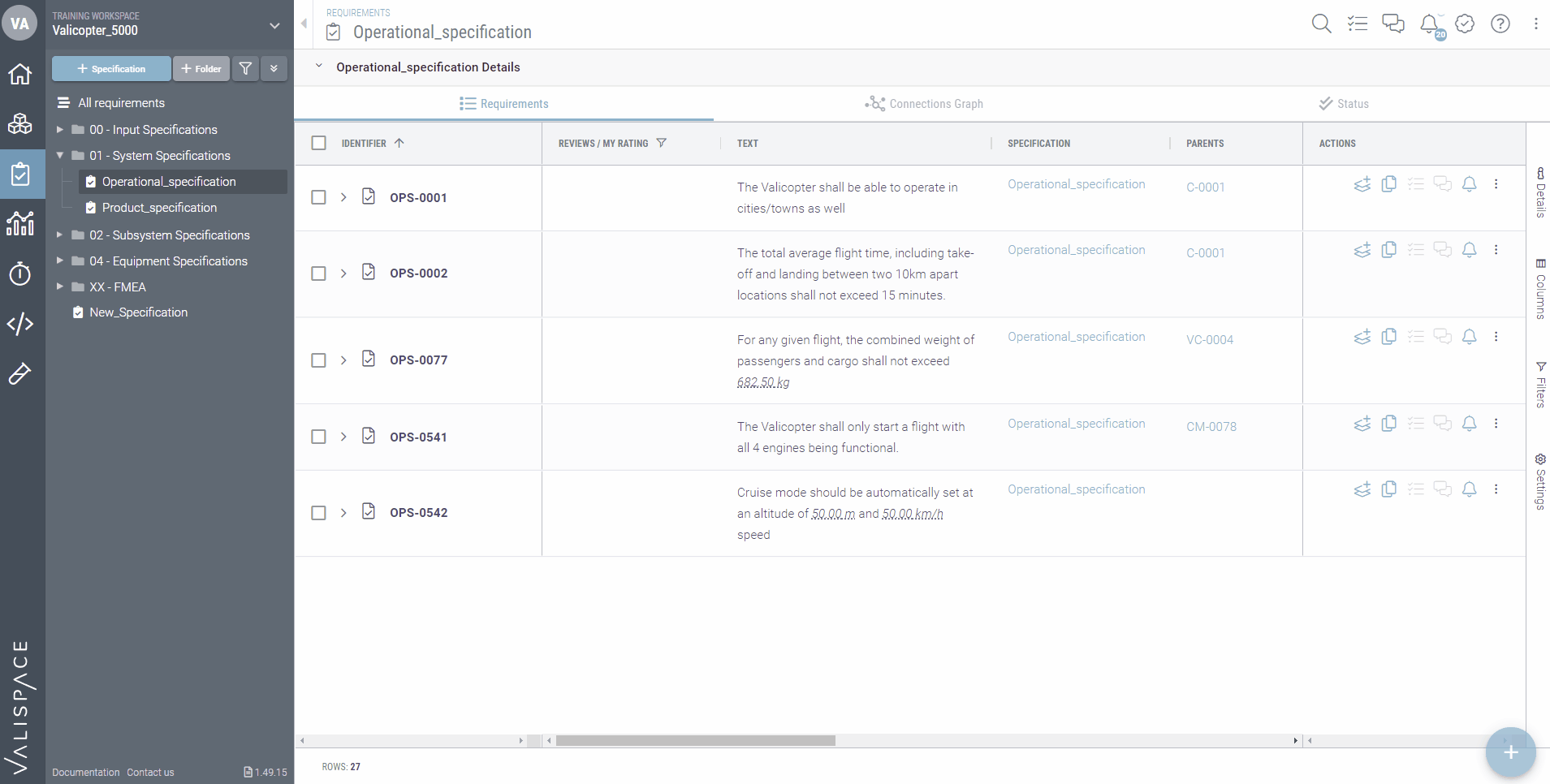Click the home icon in left sidebar
The image size is (1550, 784).
click(x=20, y=74)
